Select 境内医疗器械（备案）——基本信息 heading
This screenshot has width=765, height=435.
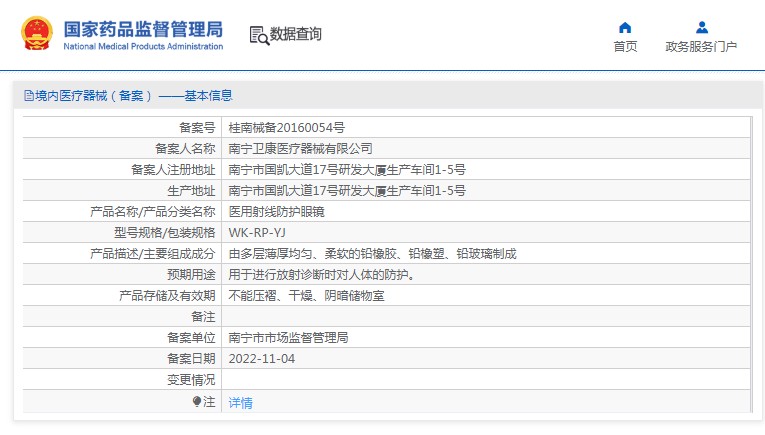click(x=134, y=96)
